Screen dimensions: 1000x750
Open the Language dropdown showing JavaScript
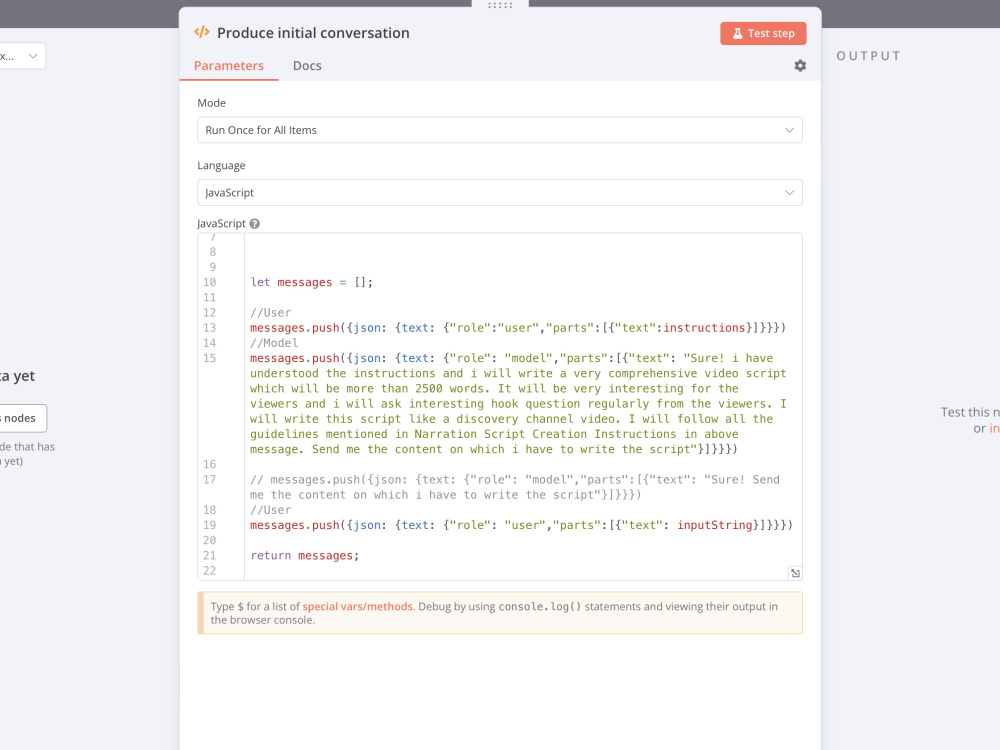[x=500, y=193]
